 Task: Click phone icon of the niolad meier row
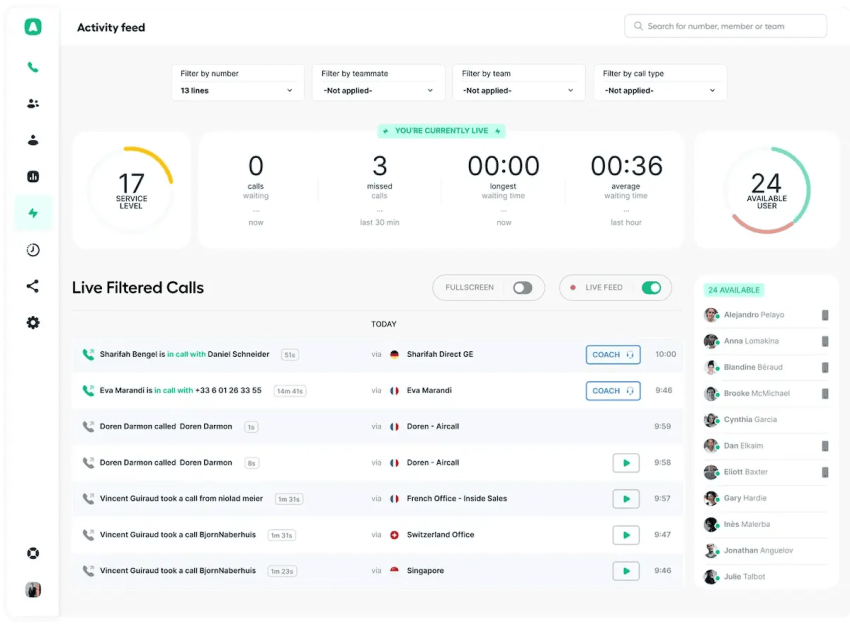[88, 498]
